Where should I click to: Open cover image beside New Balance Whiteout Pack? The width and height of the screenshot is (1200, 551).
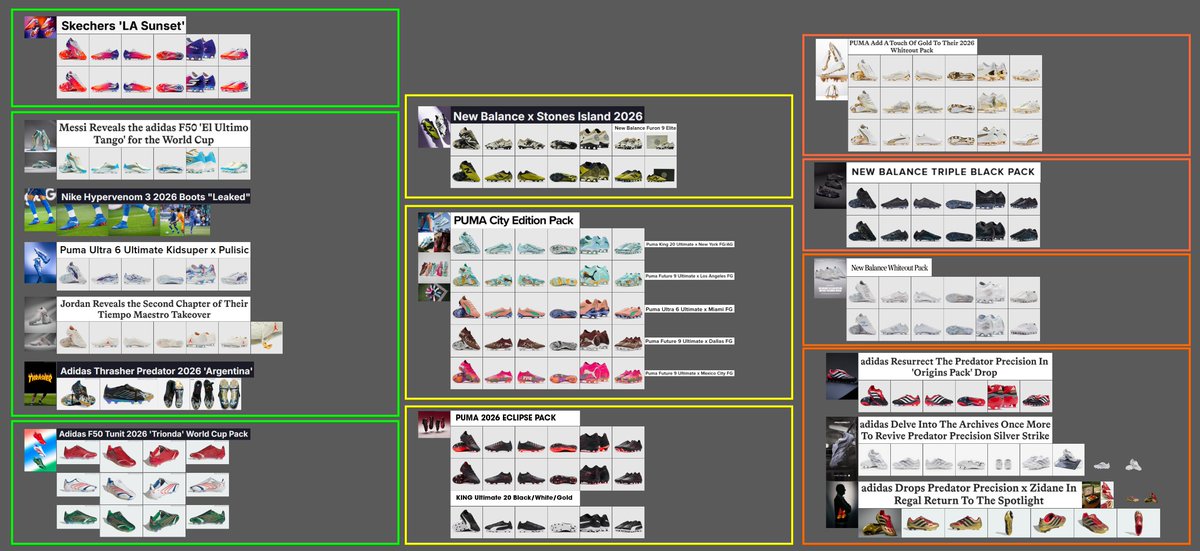[x=831, y=277]
